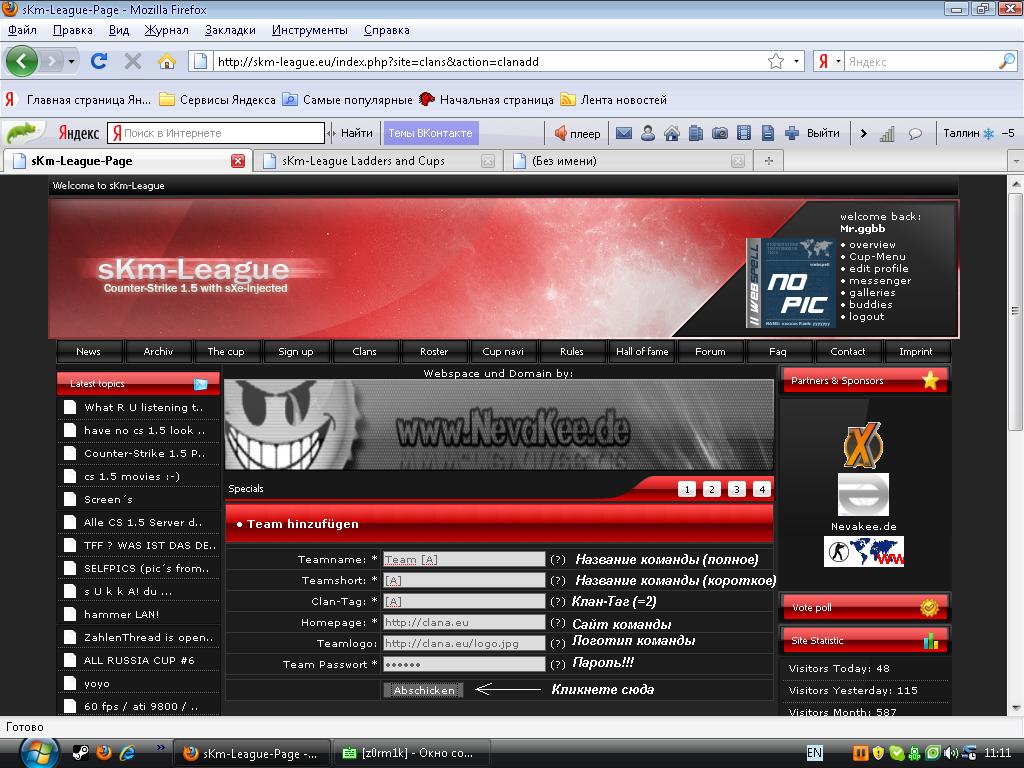This screenshot has height=768, width=1024.
Task: Open the hammer LAN! topic
Action: coord(121,615)
